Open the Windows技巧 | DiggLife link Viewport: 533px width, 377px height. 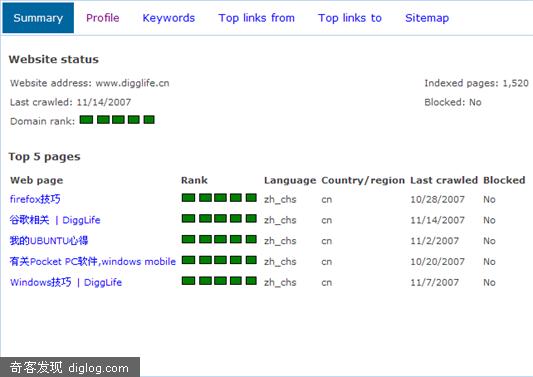66,282
